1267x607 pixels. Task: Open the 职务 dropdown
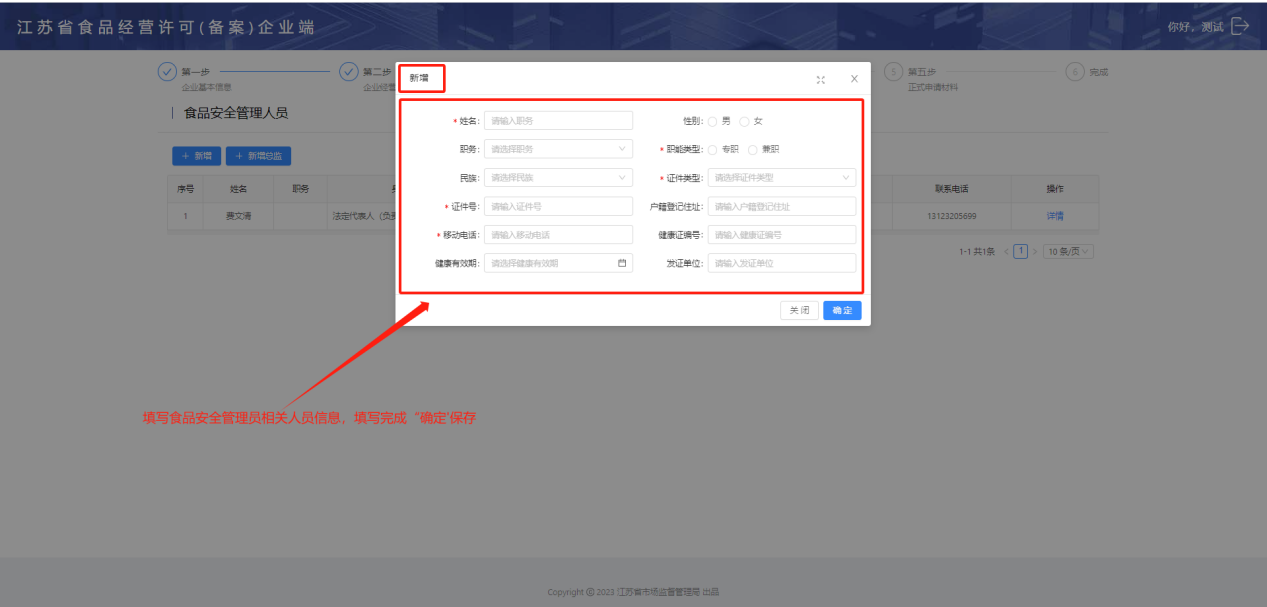558,149
